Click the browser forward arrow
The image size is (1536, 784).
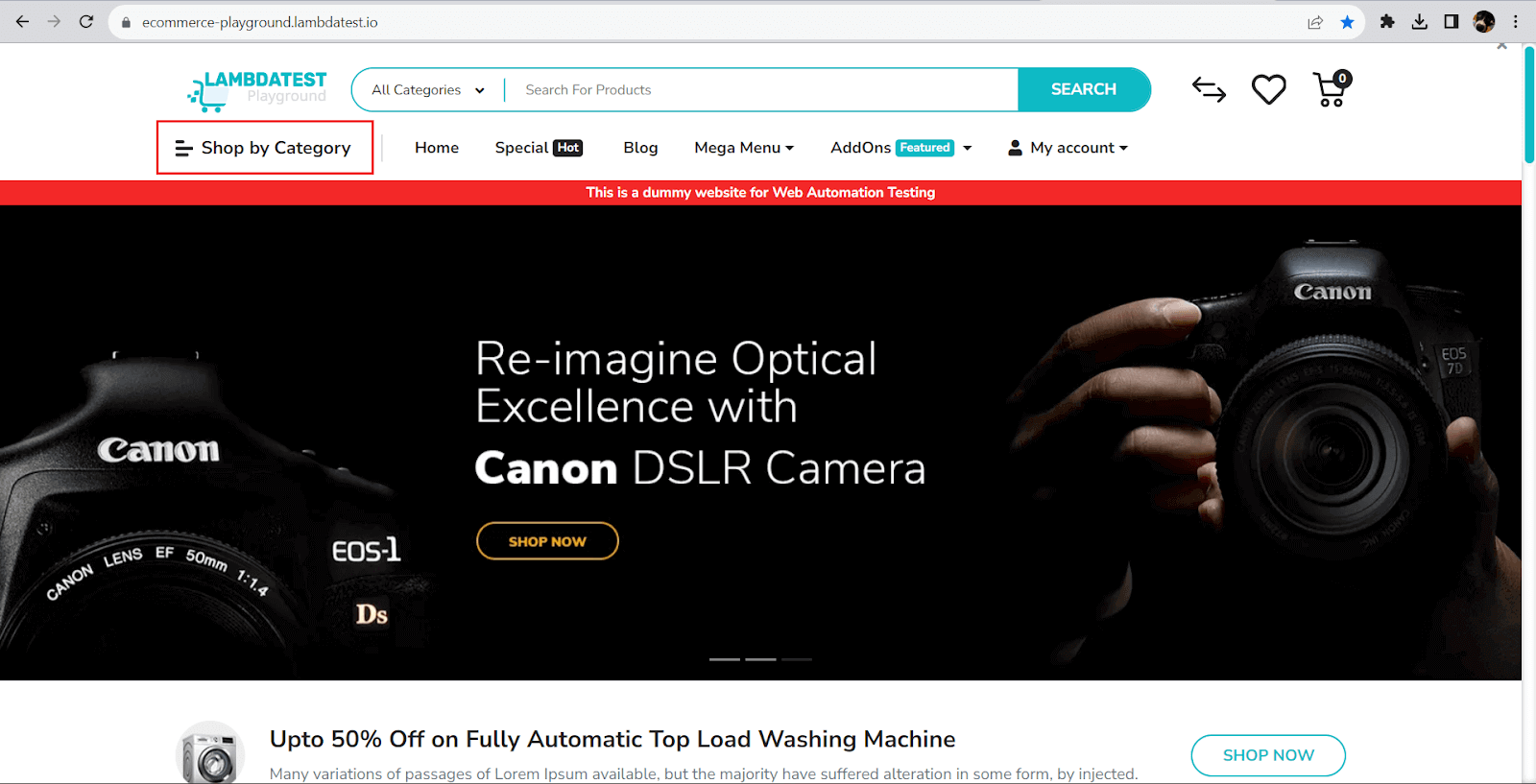(54, 21)
